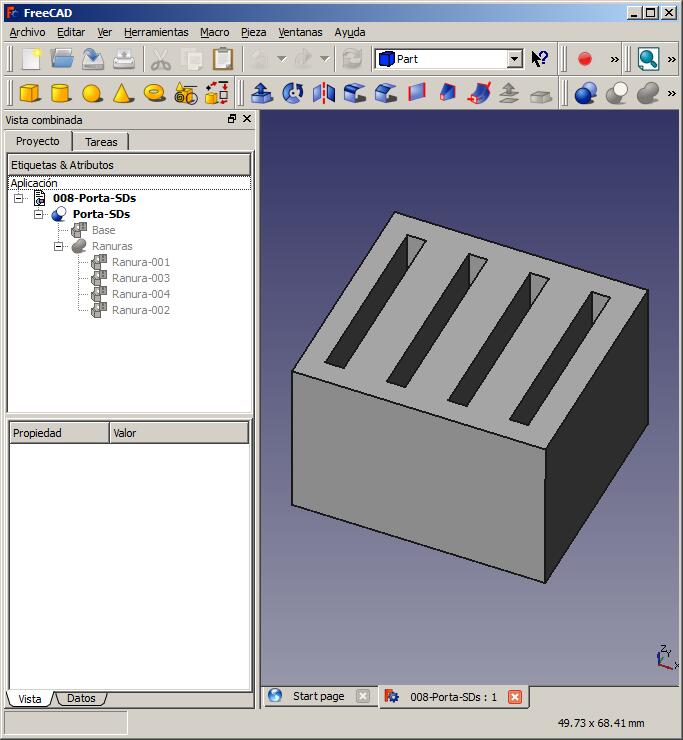The height and width of the screenshot is (740, 683).
Task: Start macro recording with the red dot
Action: [x=585, y=59]
